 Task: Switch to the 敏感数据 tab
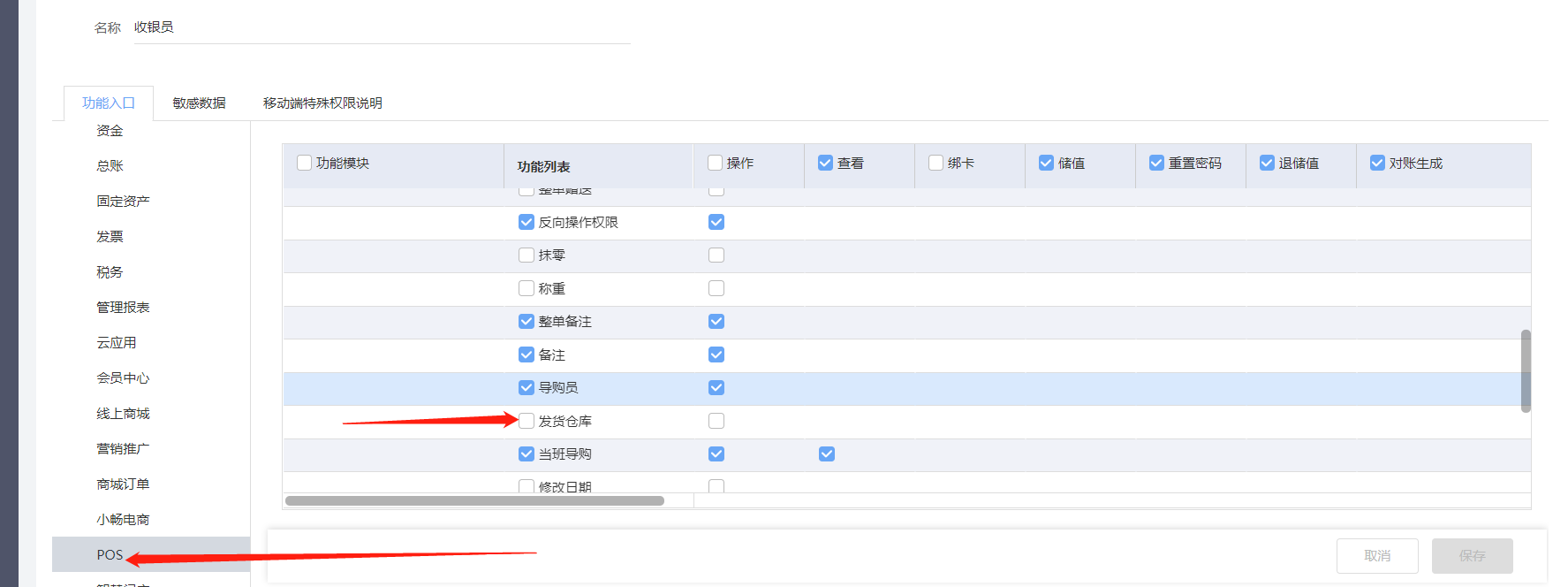[x=199, y=103]
